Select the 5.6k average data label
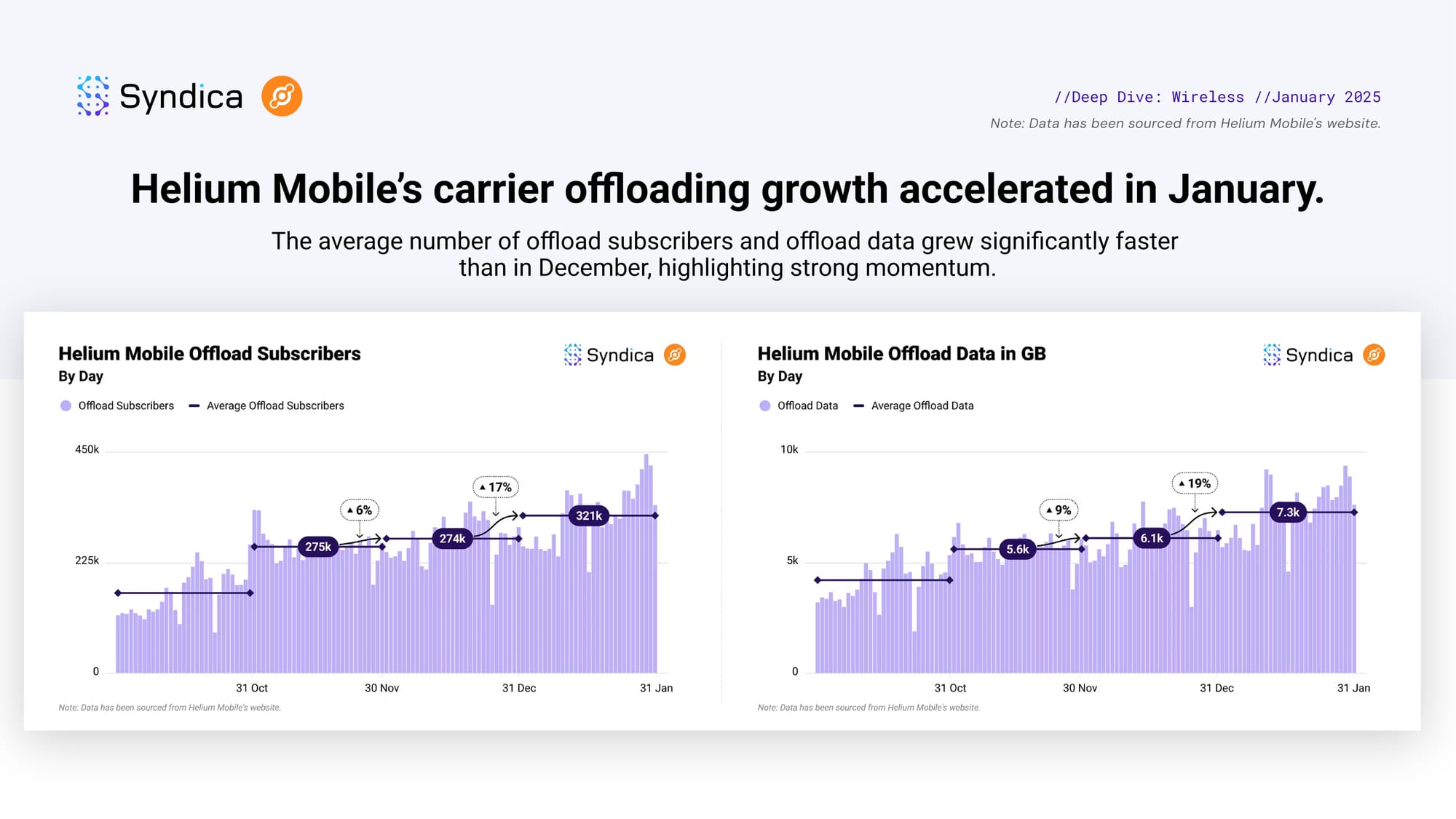 (1018, 550)
